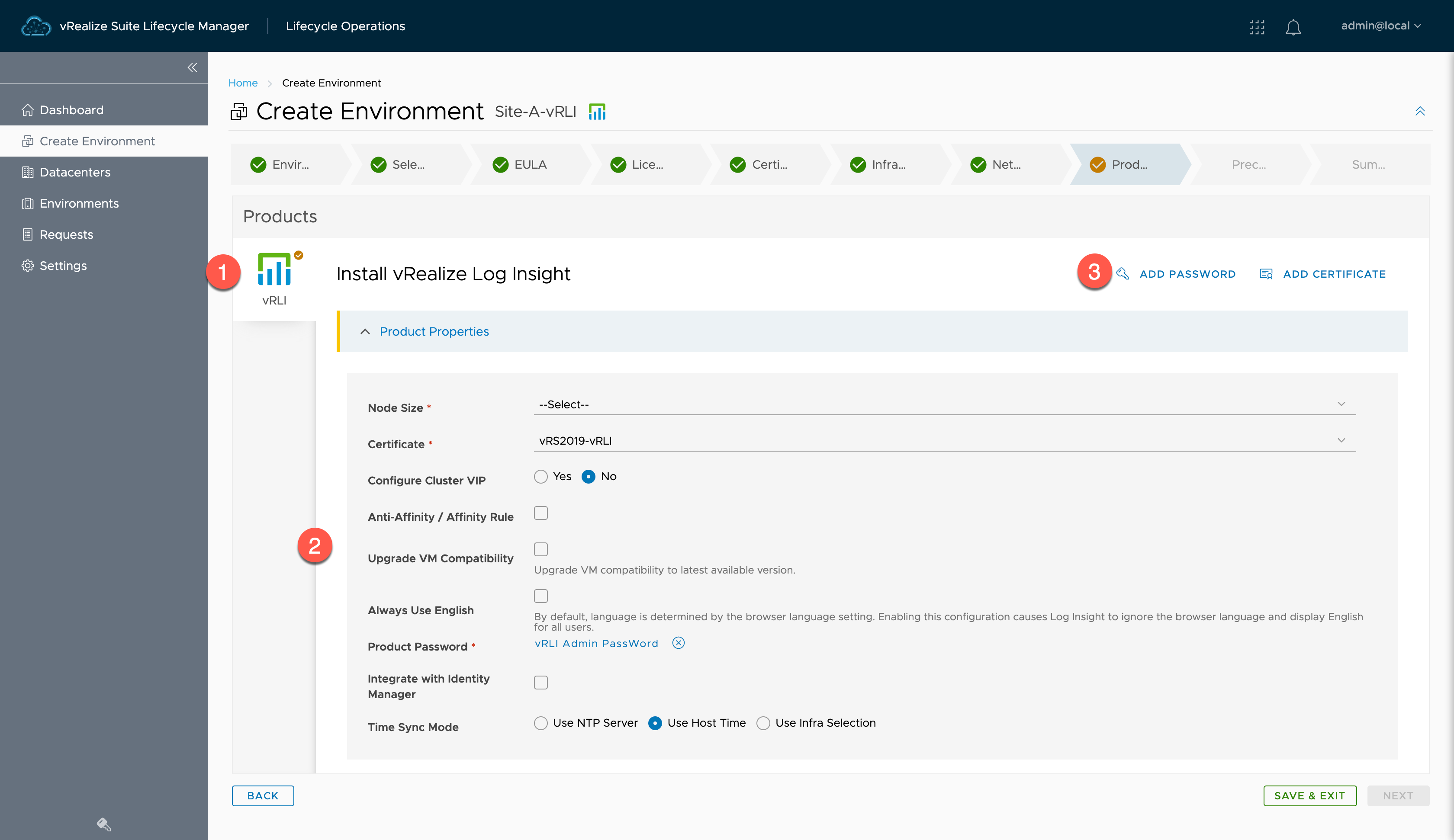
Task: Click the environment chart icon next to Site-A-vRLI
Action: [x=597, y=111]
